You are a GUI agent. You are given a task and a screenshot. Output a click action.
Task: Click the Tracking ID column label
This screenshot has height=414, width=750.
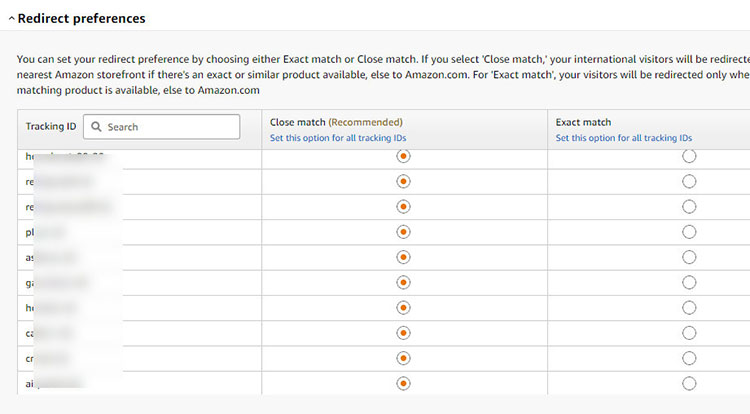click(x=51, y=127)
